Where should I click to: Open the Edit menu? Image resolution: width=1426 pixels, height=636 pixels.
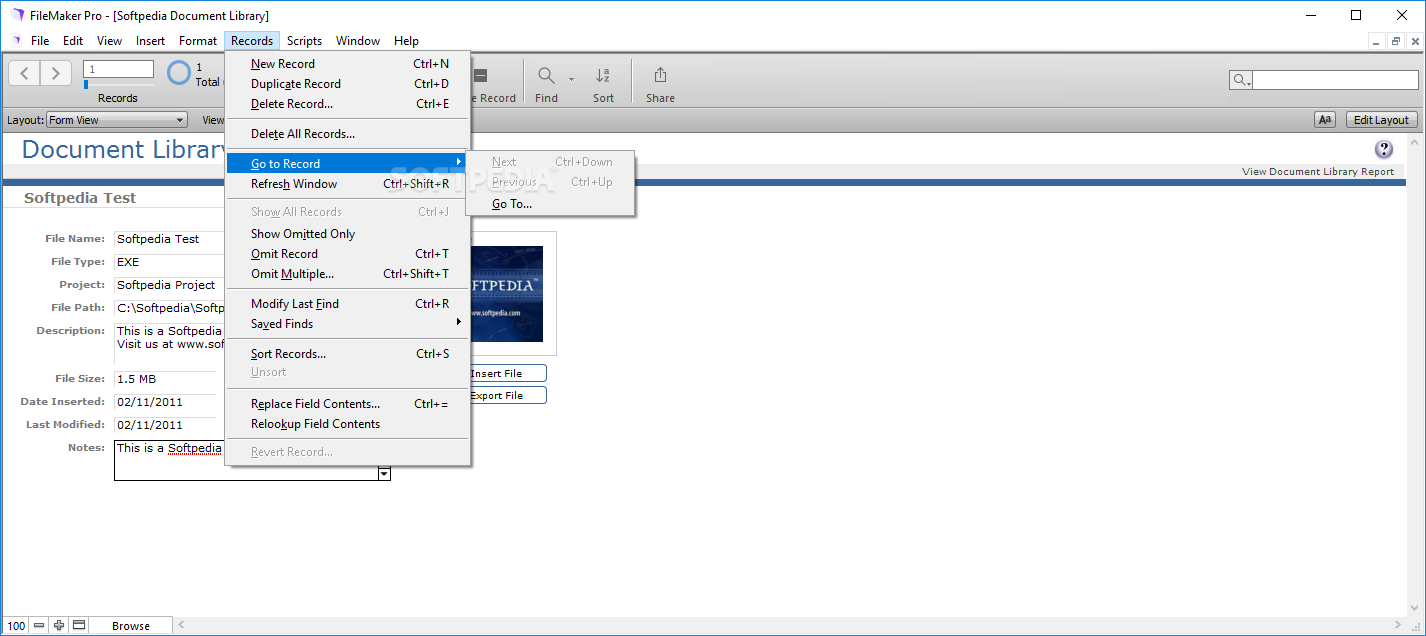pos(73,41)
